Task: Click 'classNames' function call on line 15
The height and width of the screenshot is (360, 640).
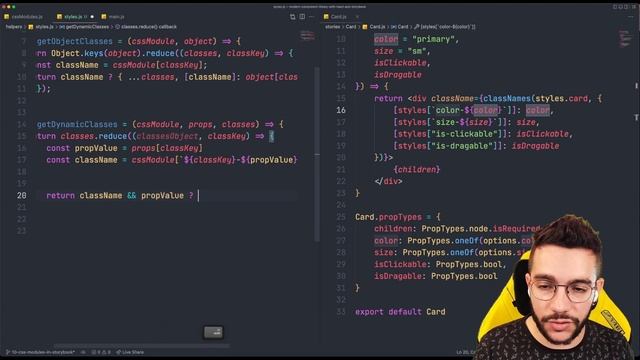Action: tap(507, 98)
